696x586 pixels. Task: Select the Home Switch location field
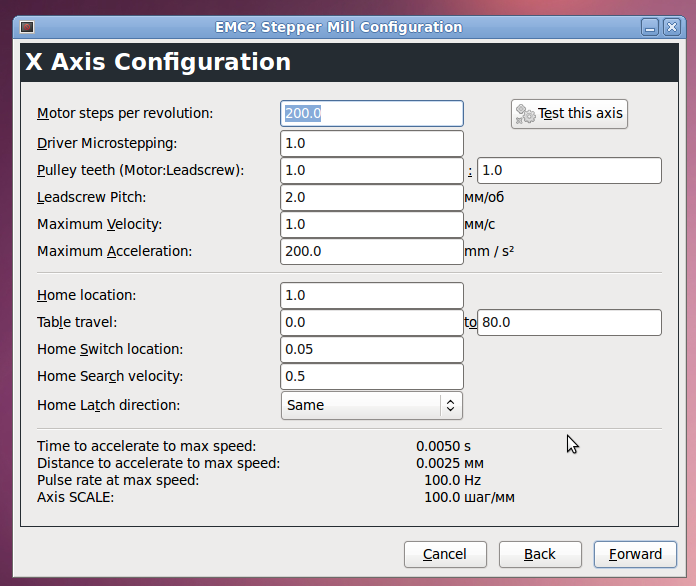tap(372, 350)
